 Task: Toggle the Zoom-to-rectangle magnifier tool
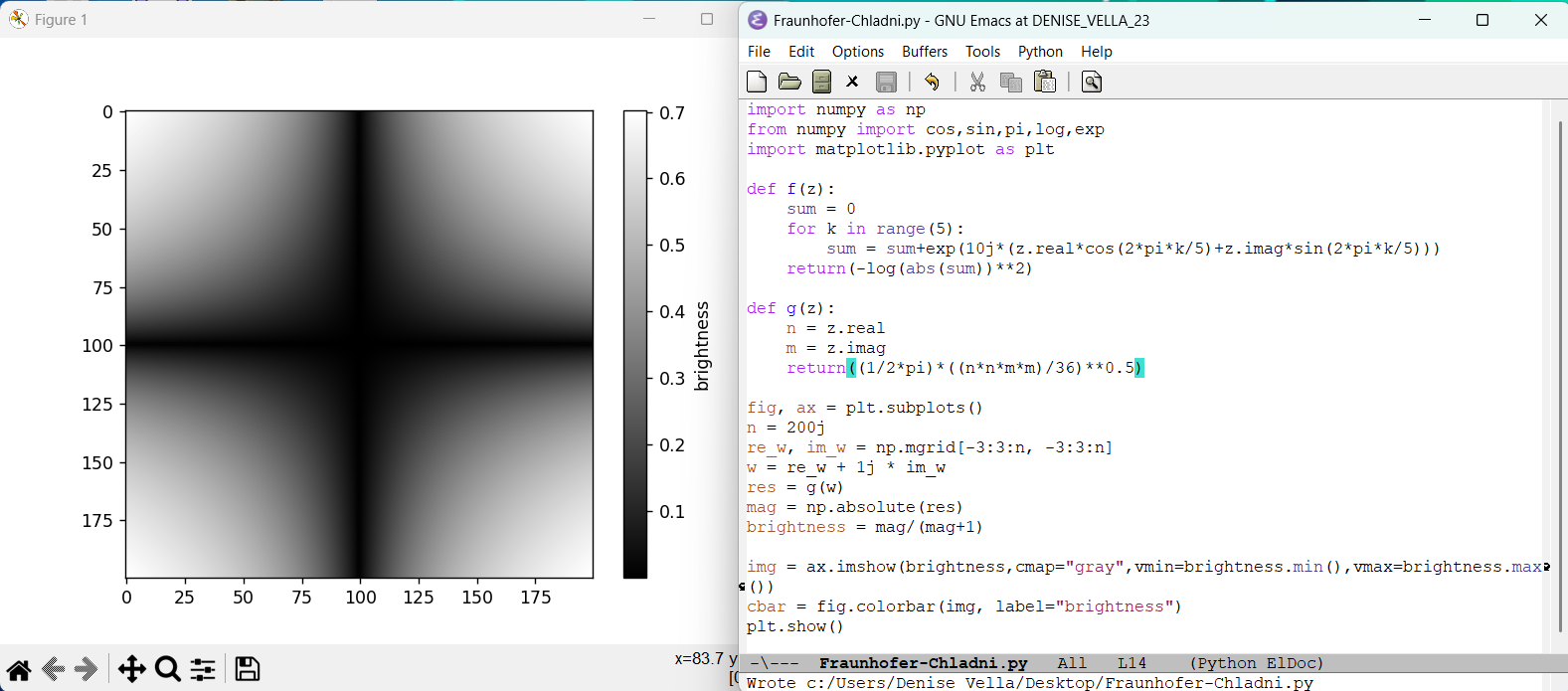pyautogui.click(x=168, y=669)
